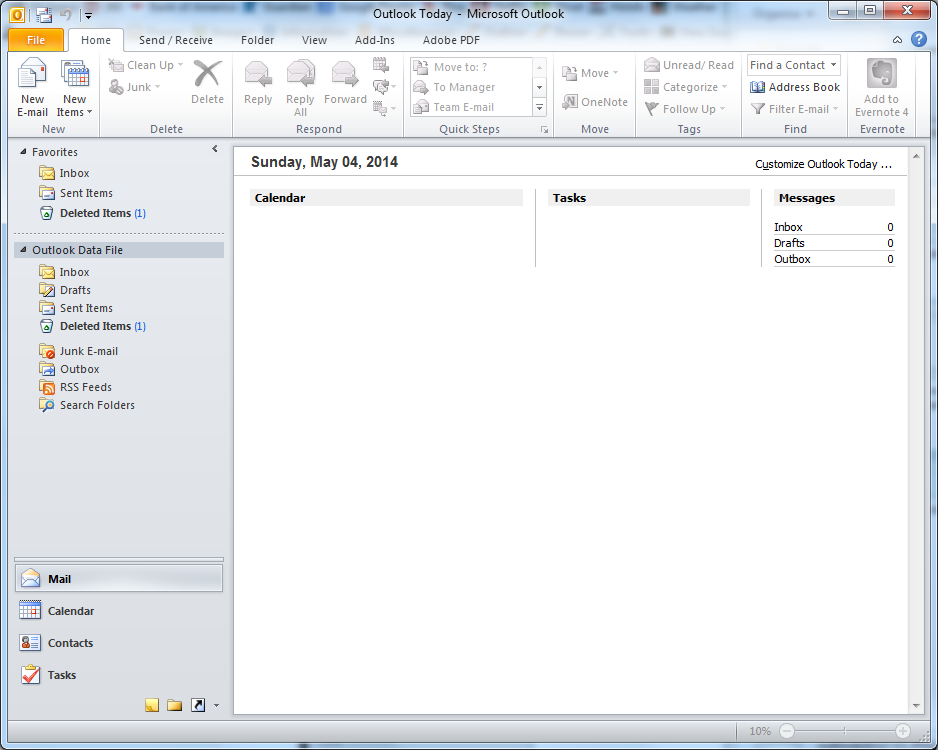This screenshot has width=938, height=750.
Task: Click Add to Evernote 4
Action: pyautogui.click(x=880, y=88)
